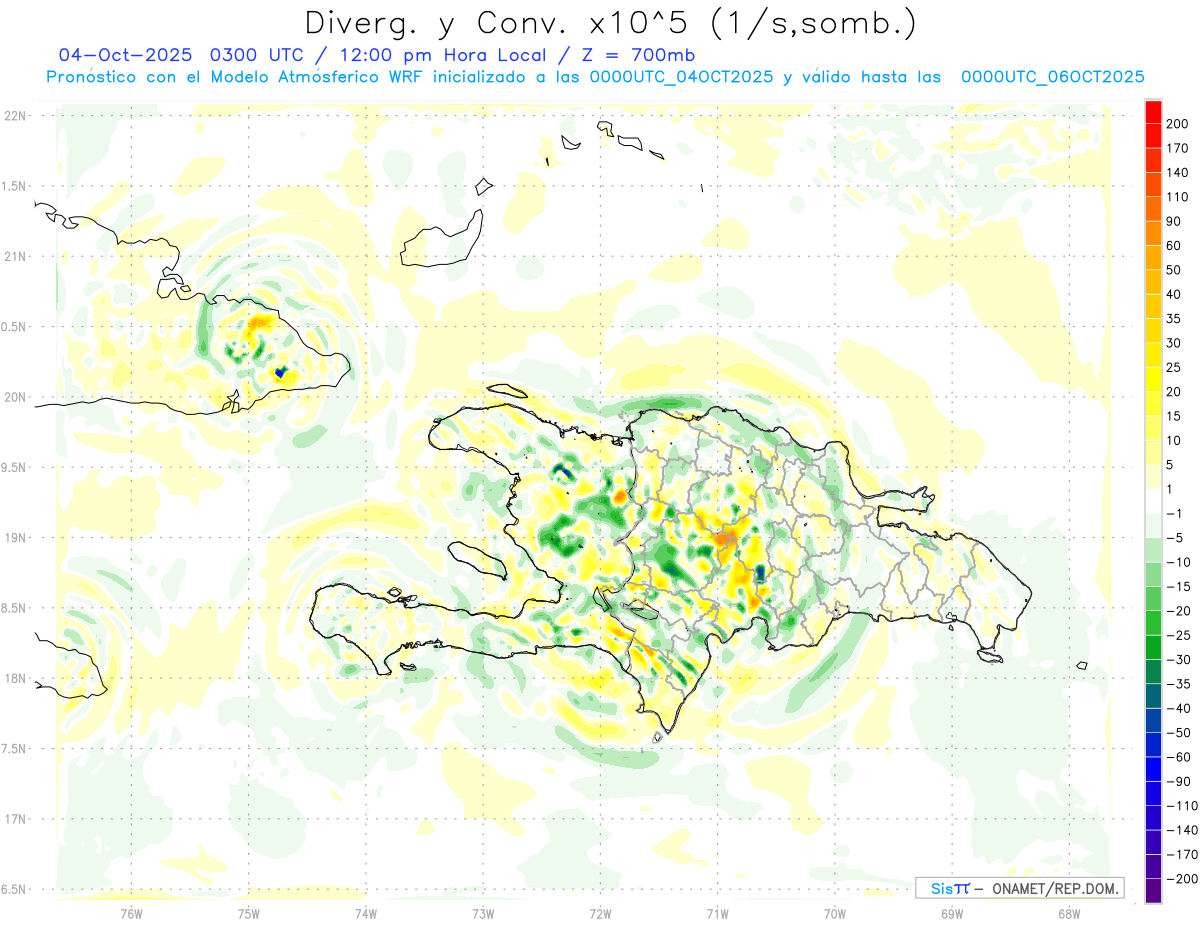Click the positive 25 colorbar value

click(x=1174, y=367)
